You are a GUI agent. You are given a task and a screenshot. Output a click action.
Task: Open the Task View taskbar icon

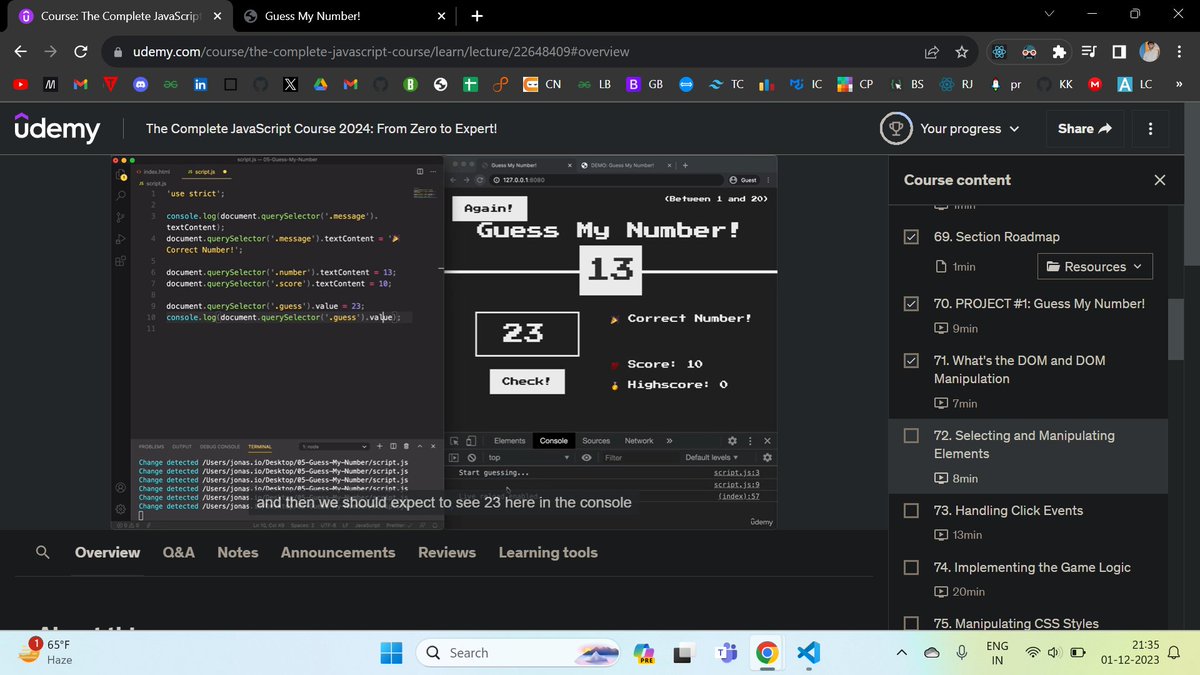point(684,653)
